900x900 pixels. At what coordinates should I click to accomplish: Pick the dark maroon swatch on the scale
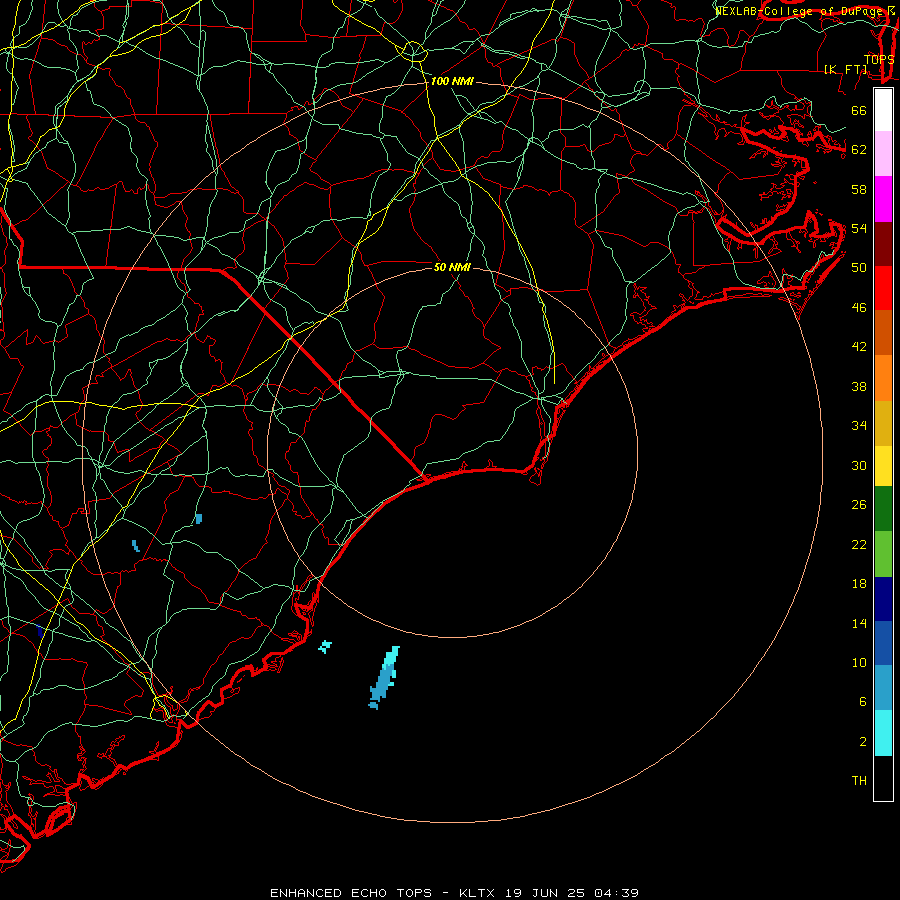coord(883,244)
